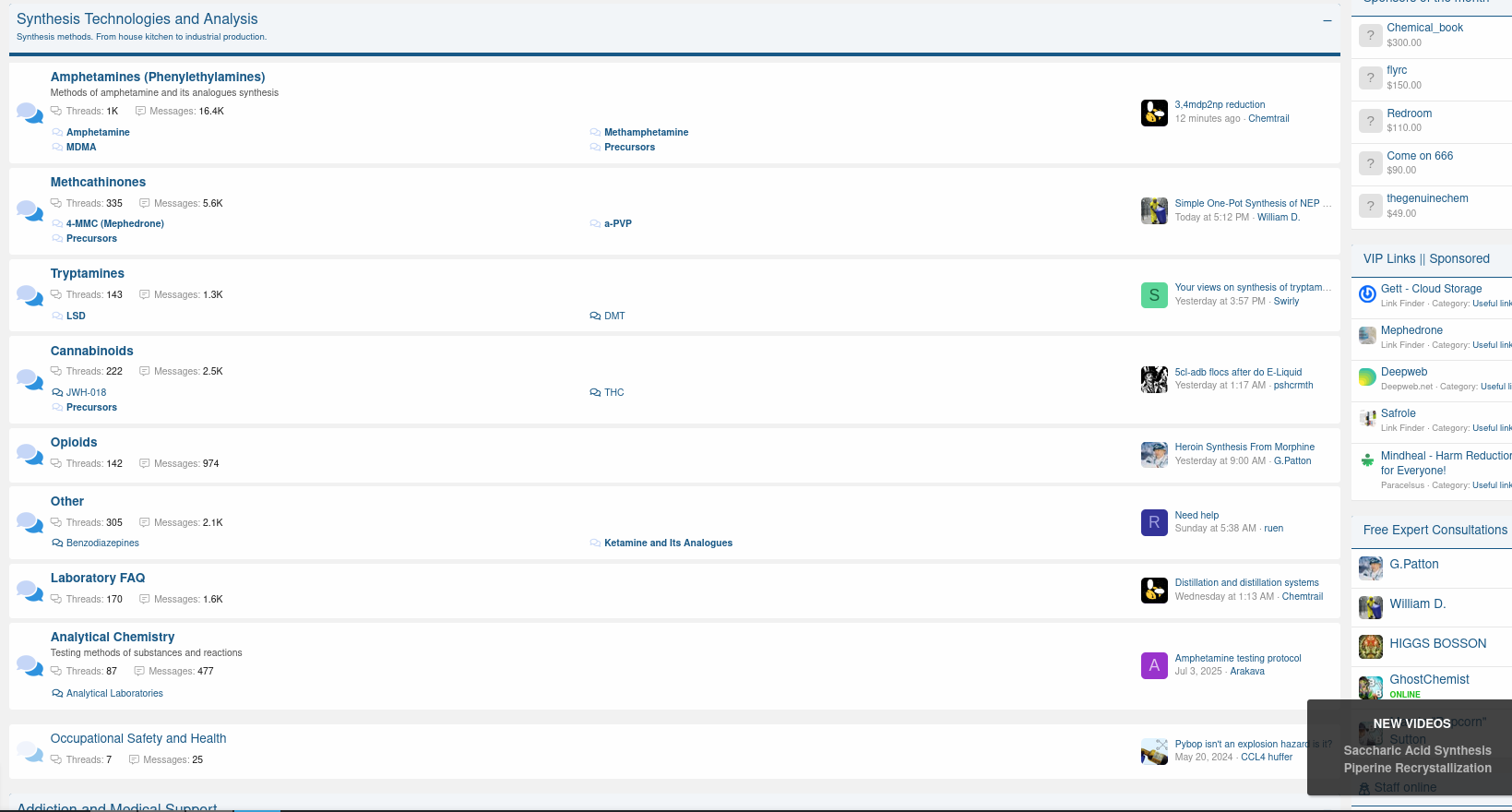Open the thegenuinechem sponsor entry

pyautogui.click(x=1427, y=198)
